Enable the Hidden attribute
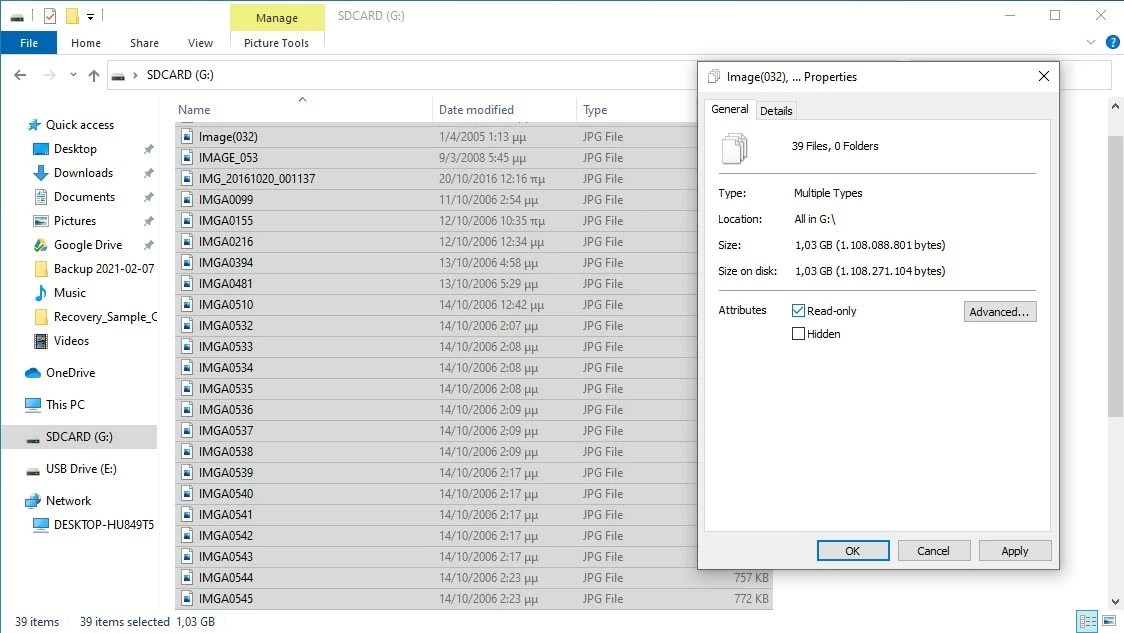 pos(798,333)
